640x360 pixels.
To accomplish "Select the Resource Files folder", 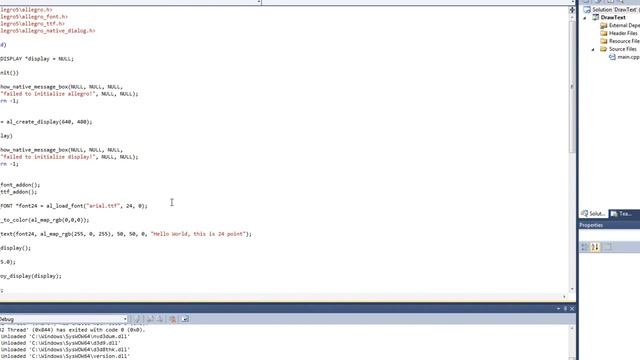I will click(624, 41).
